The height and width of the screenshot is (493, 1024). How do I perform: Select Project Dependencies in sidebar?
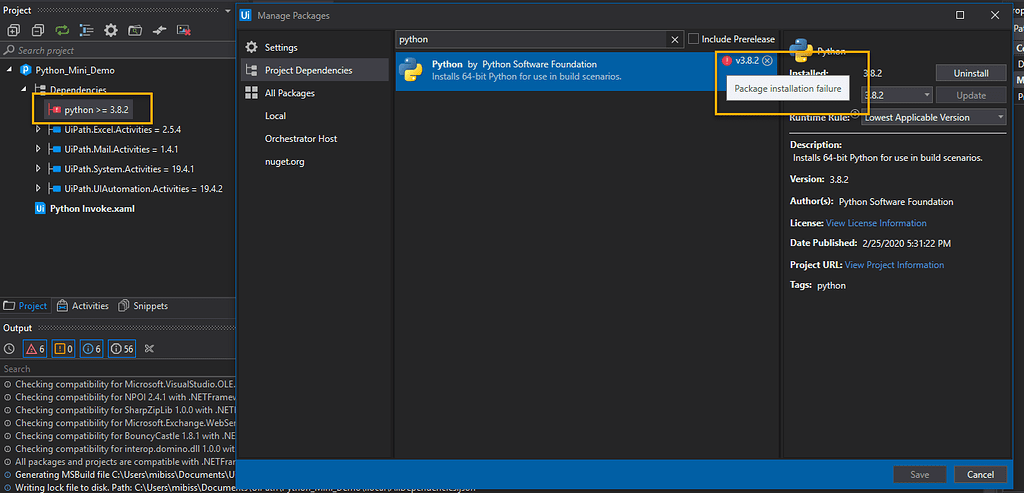point(314,70)
